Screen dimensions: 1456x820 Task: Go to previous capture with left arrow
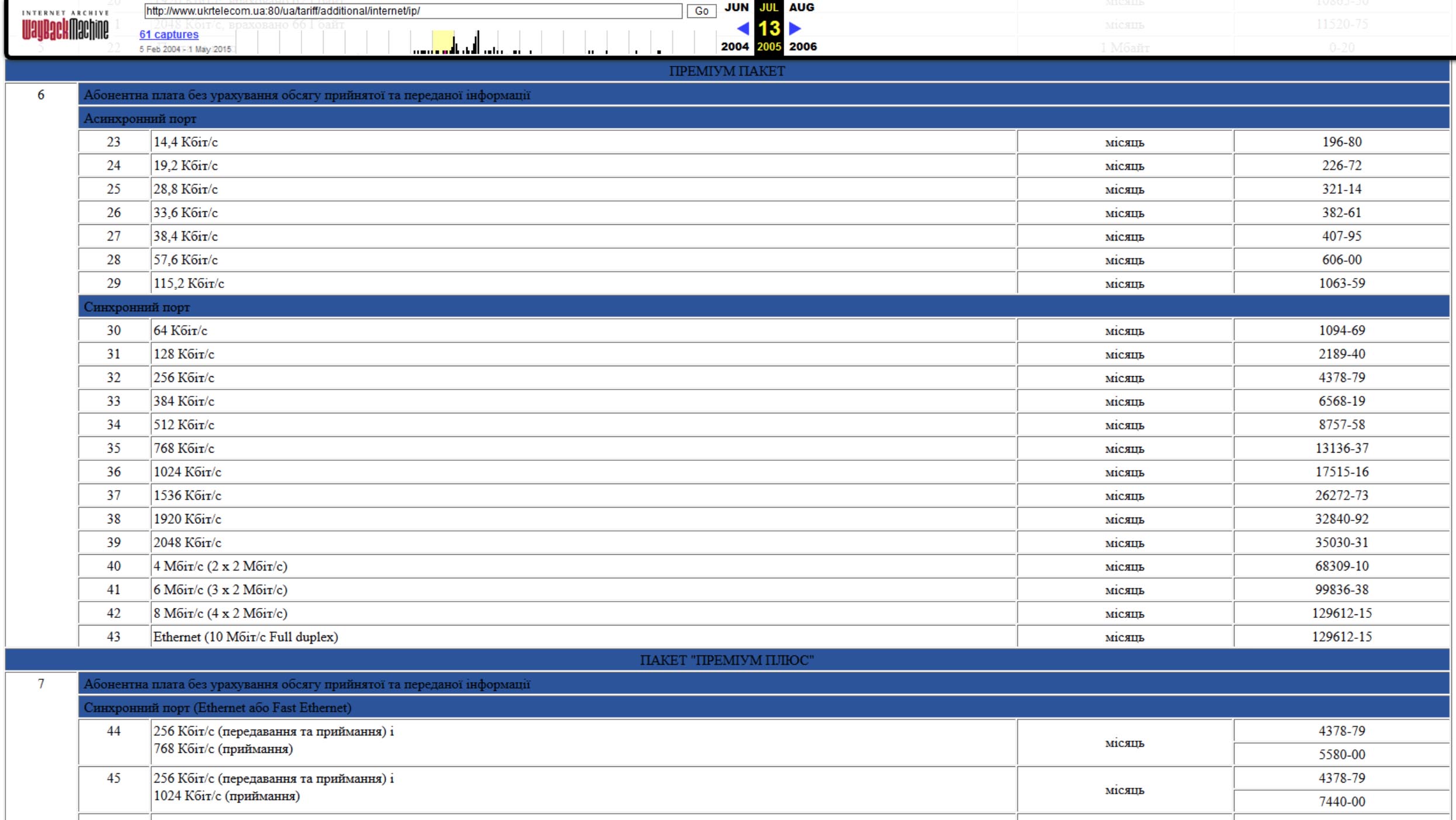743,28
